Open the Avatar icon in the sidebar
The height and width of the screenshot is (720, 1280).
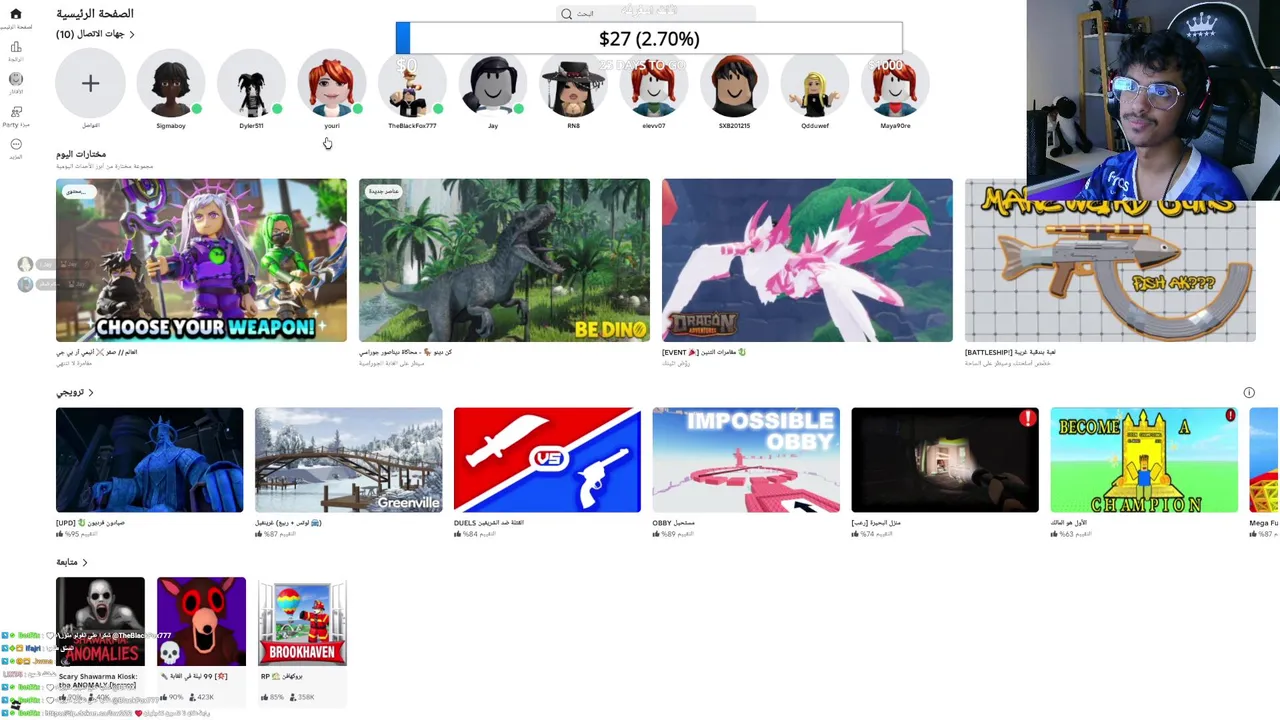[15, 79]
